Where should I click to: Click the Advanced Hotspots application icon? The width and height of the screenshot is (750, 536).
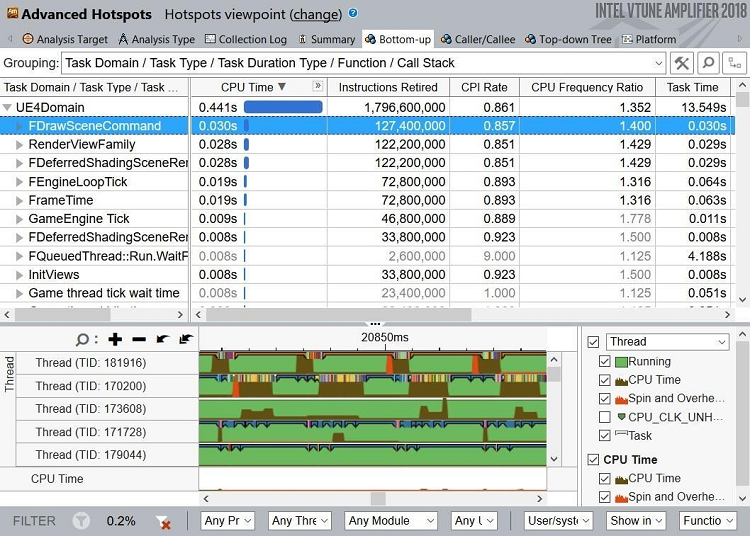click(x=12, y=13)
